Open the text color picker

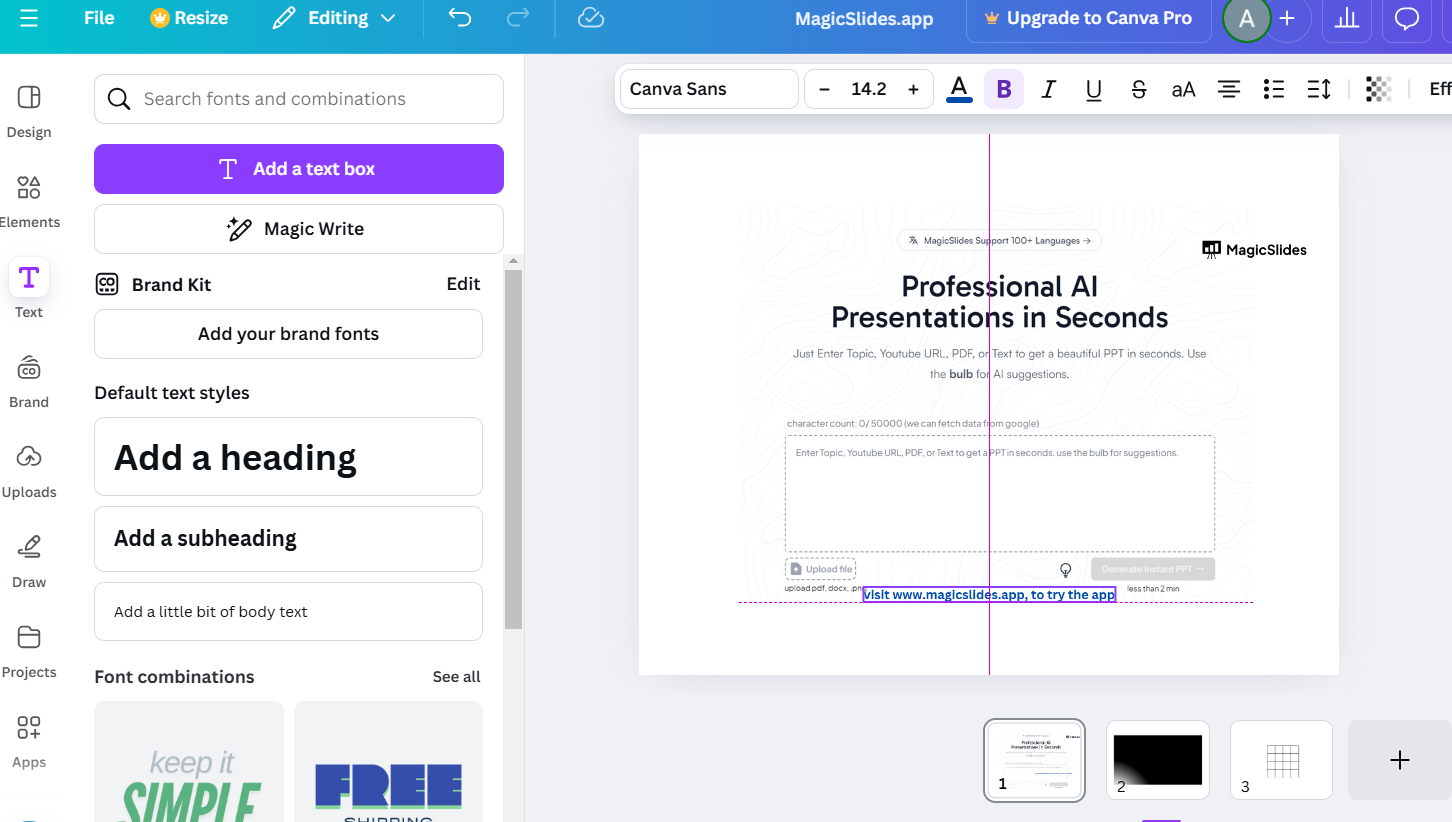[x=959, y=89]
